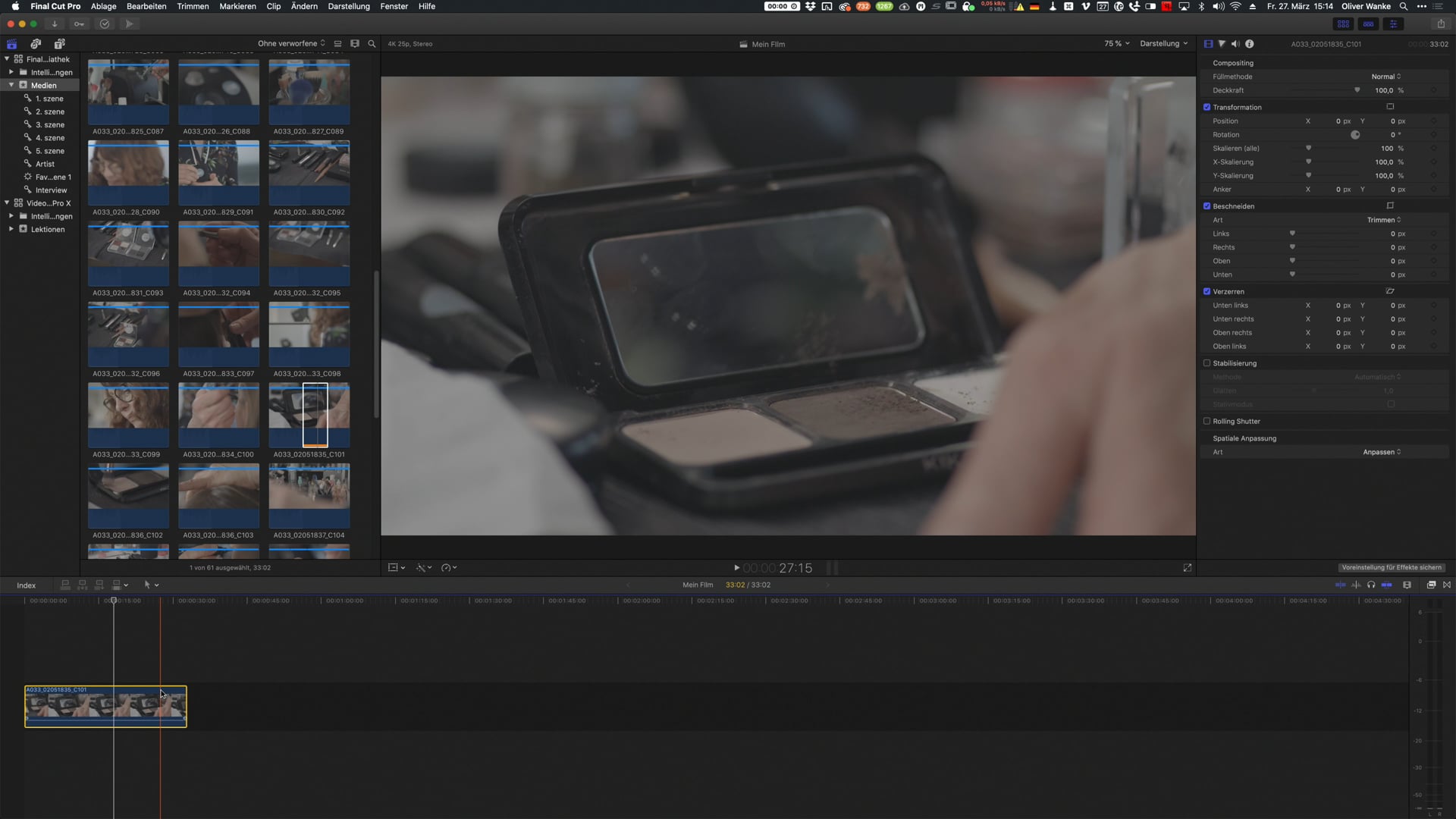Enable the Rolling Shutter checkbox

(1207, 422)
